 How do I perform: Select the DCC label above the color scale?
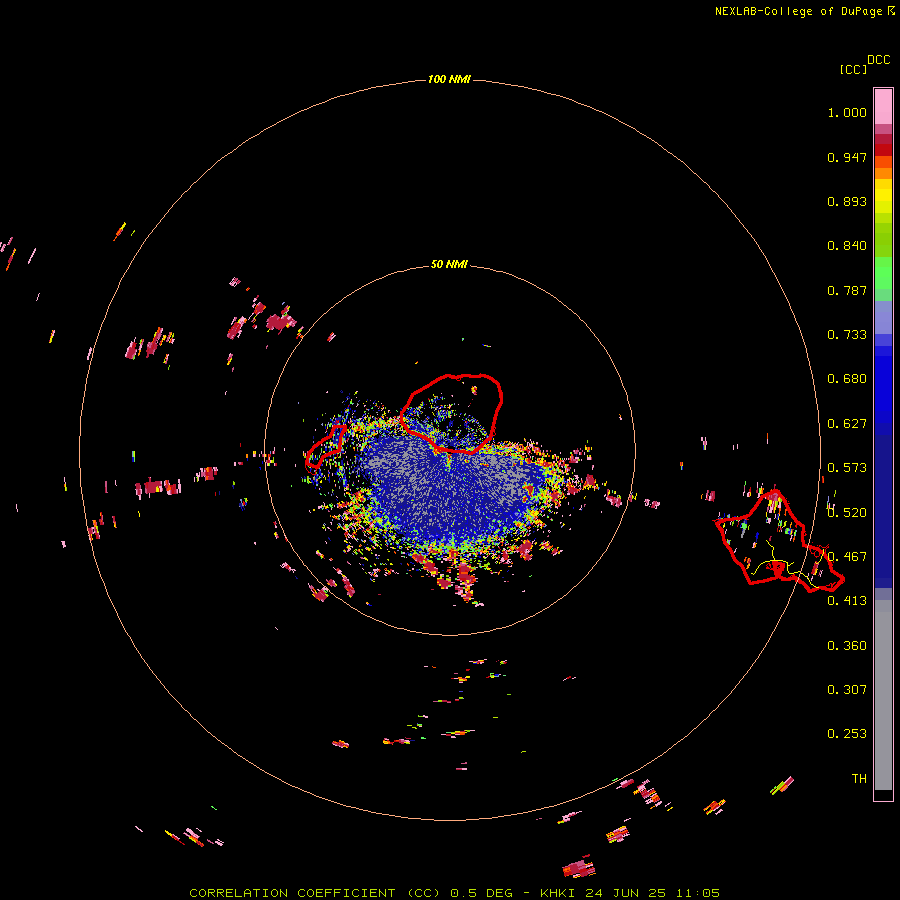[879, 60]
